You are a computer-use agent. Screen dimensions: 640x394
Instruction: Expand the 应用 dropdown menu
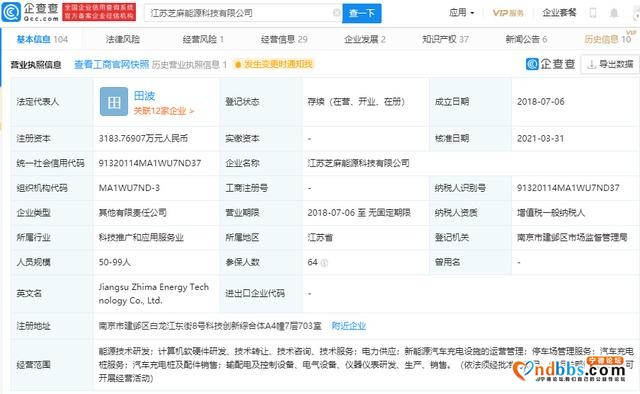tap(461, 13)
